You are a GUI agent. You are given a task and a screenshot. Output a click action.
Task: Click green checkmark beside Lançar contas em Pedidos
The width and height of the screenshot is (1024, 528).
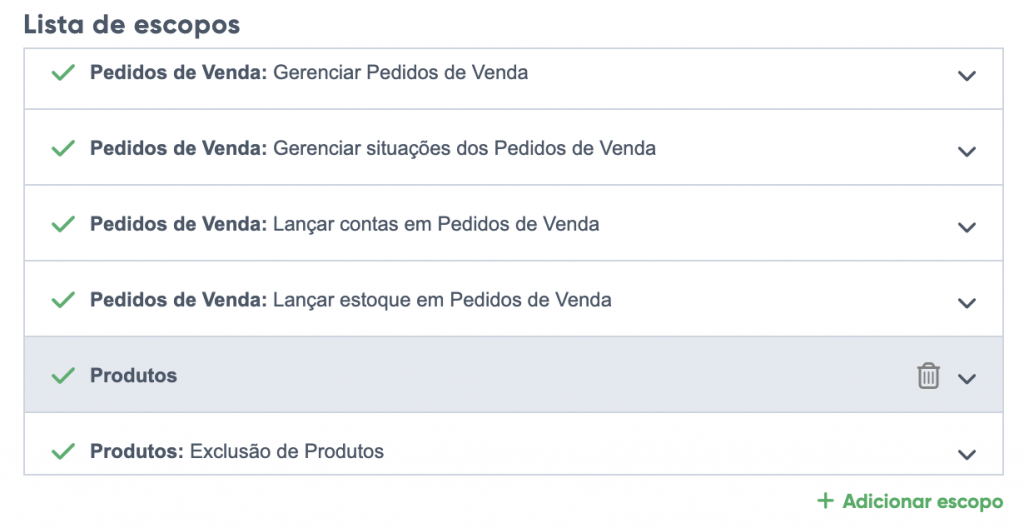click(x=63, y=224)
